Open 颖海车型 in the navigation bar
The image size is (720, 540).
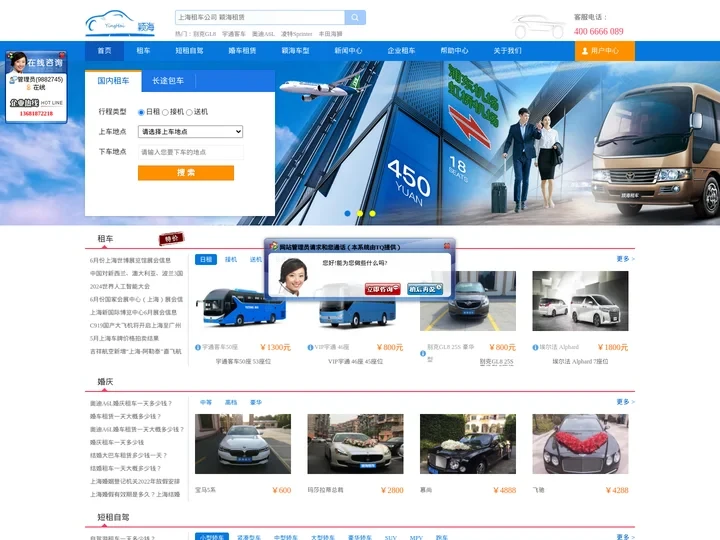point(295,51)
